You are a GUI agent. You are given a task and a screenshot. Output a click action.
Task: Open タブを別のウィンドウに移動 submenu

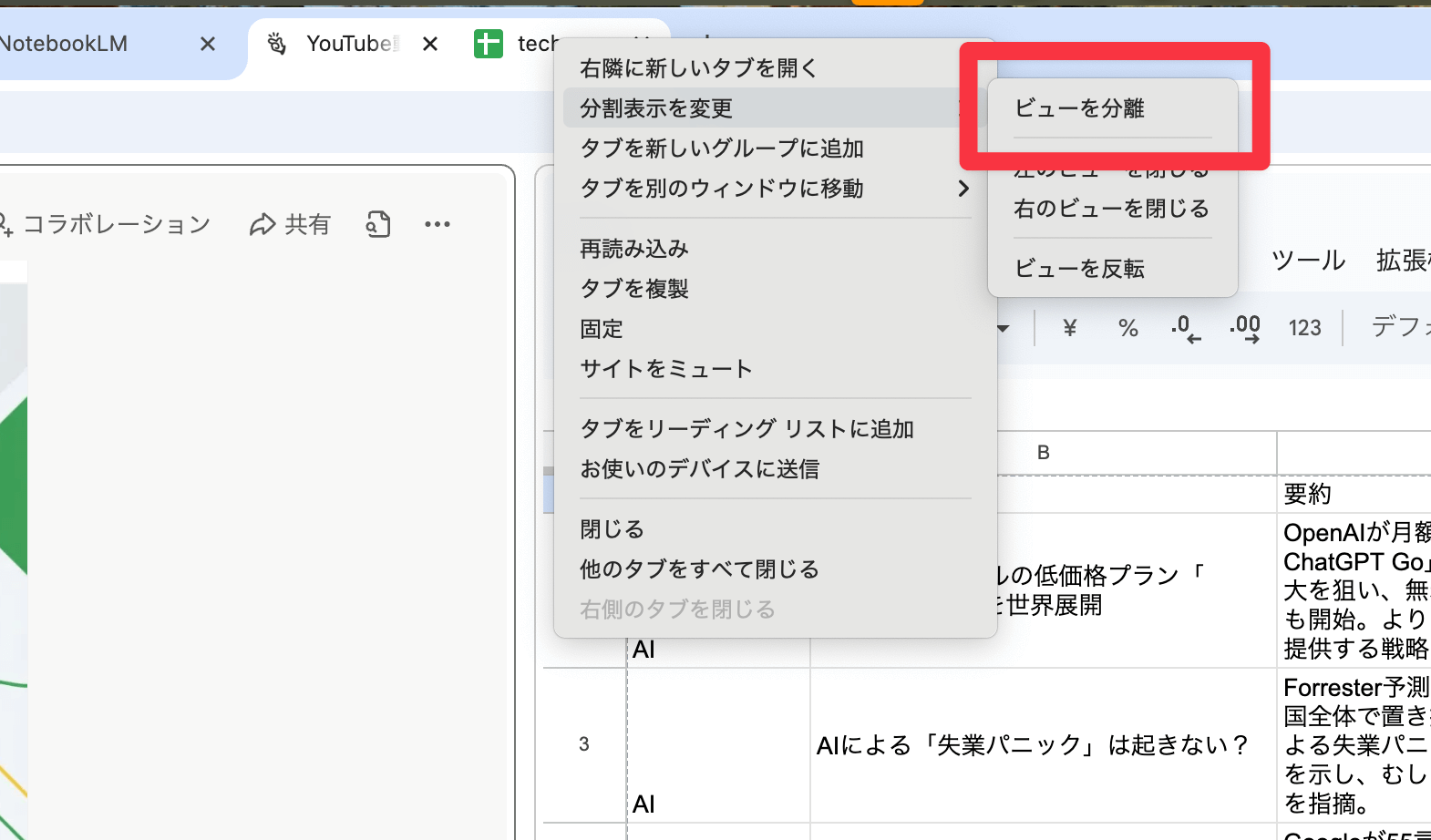coord(775,189)
